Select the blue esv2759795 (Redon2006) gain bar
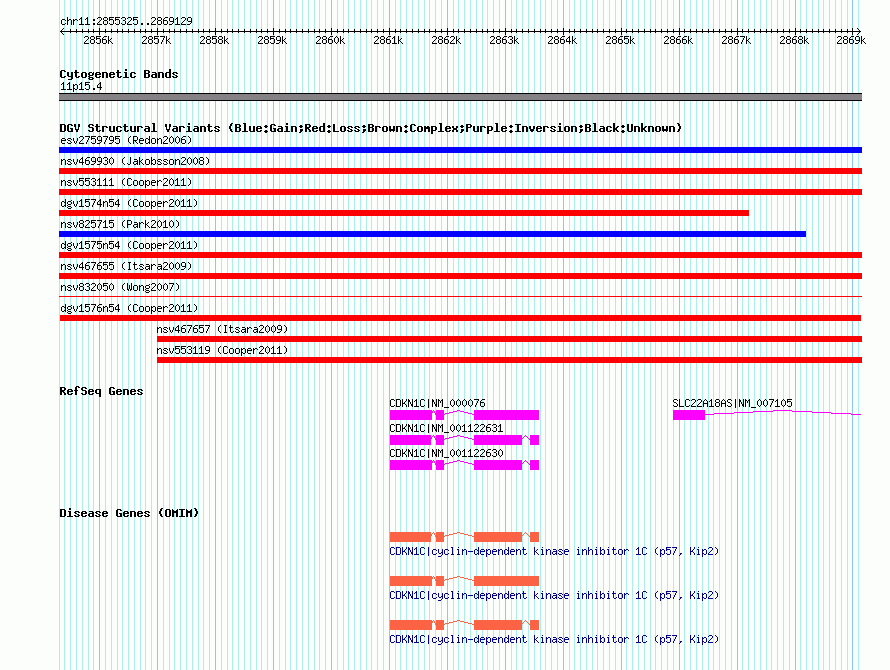Image resolution: width=890 pixels, height=670 pixels. (460, 150)
